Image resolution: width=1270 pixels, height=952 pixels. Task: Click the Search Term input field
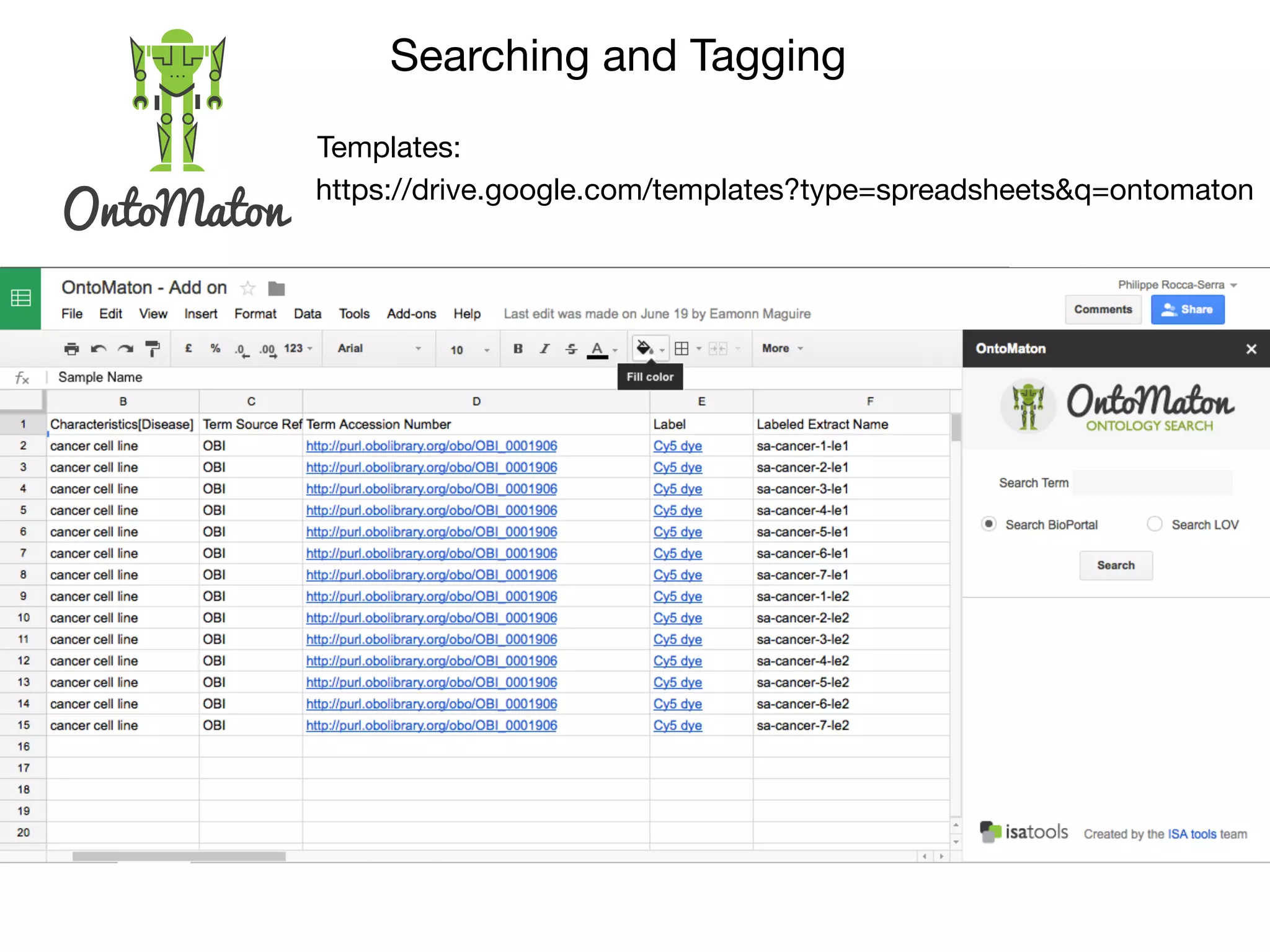pyautogui.click(x=1152, y=482)
